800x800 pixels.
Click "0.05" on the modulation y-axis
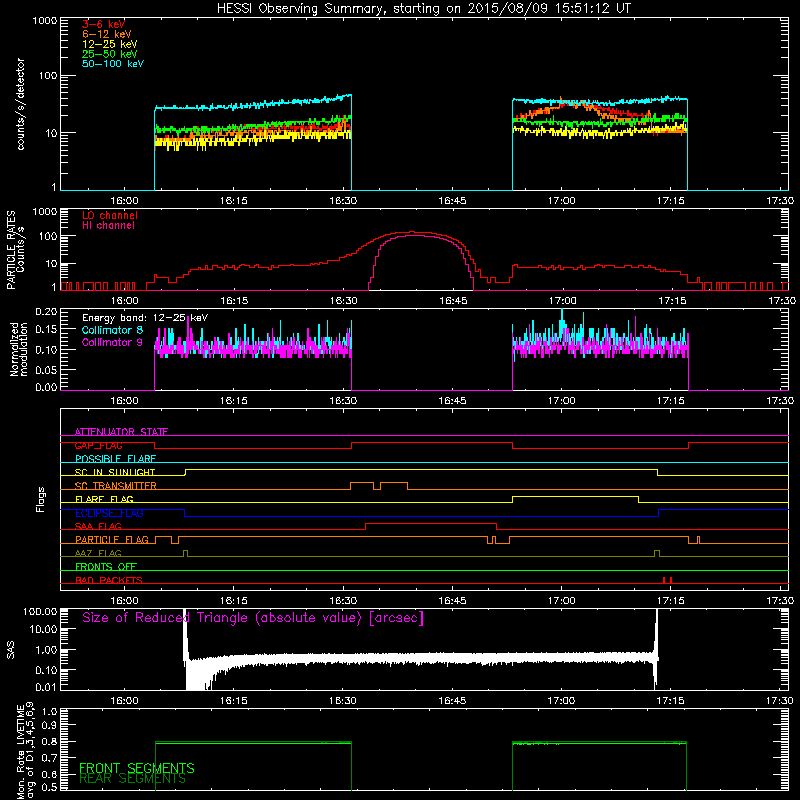tap(46, 370)
